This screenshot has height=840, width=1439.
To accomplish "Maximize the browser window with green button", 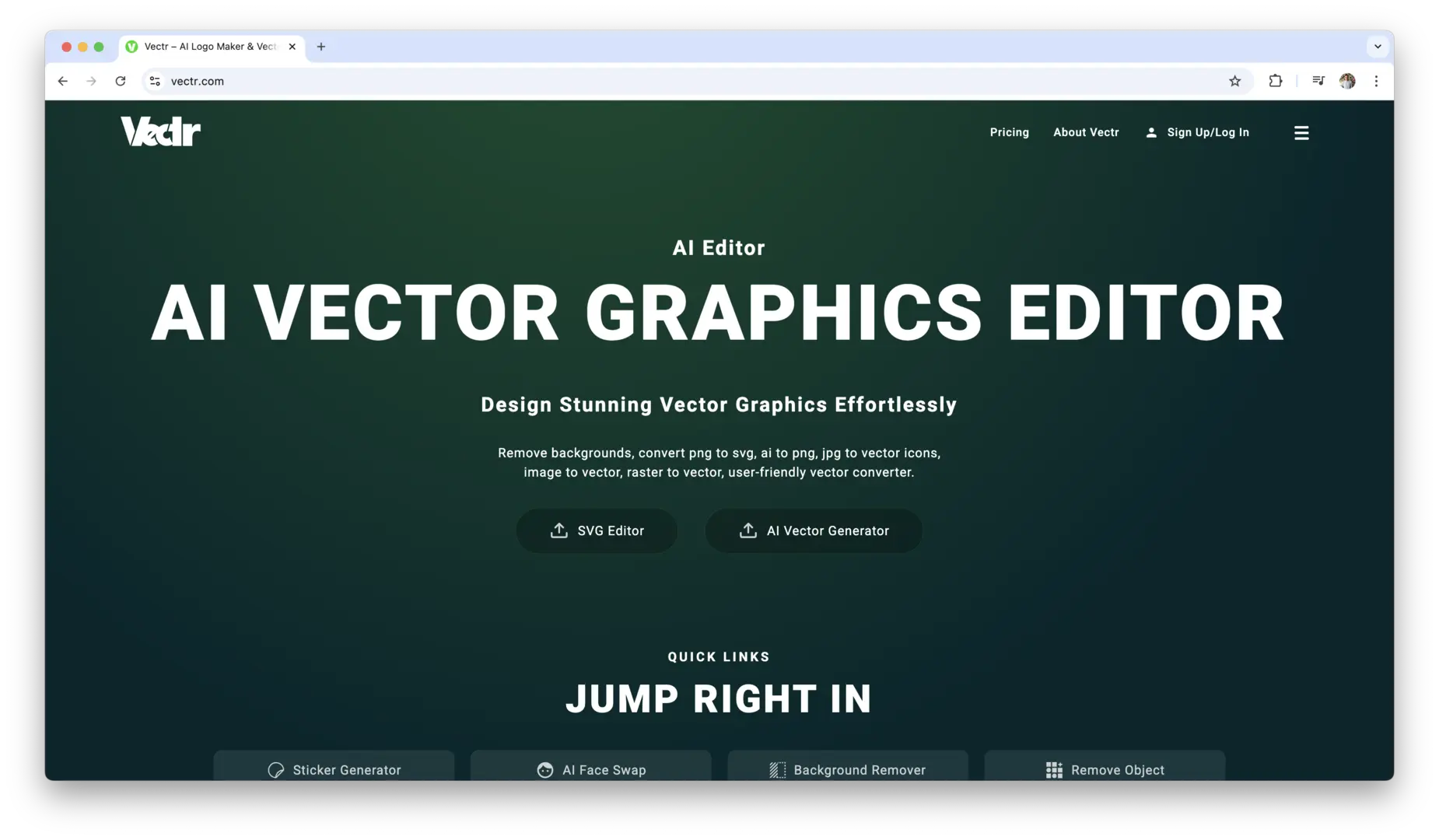I will click(x=99, y=47).
